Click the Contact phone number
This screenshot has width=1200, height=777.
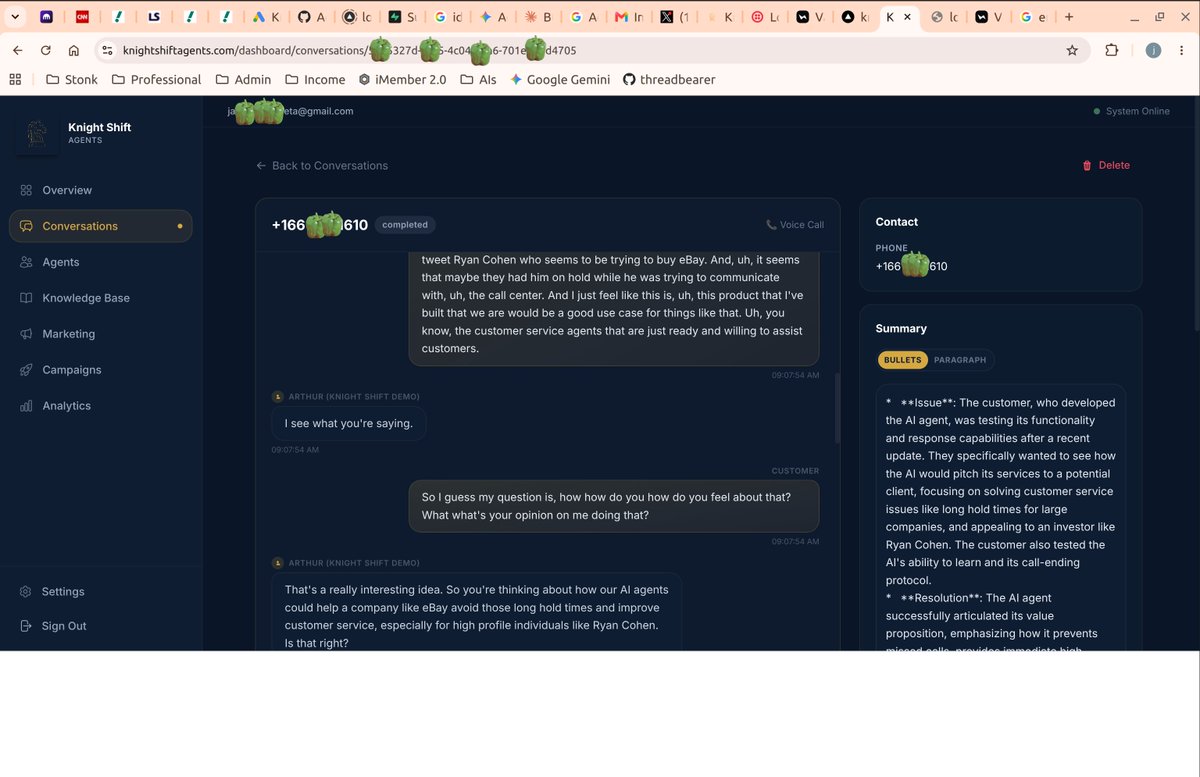point(911,266)
